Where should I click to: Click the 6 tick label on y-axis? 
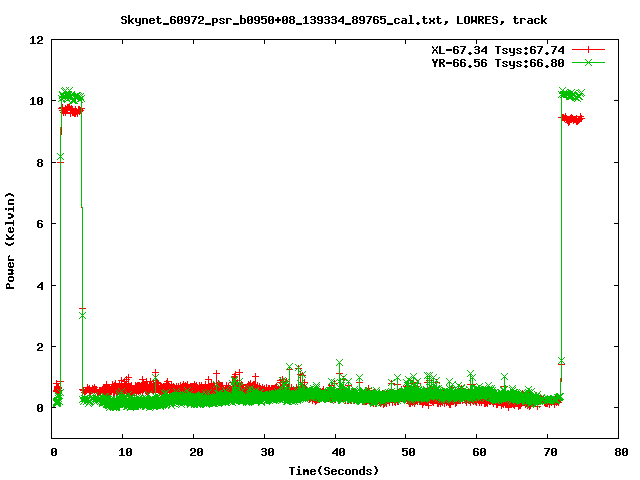pos(39,224)
